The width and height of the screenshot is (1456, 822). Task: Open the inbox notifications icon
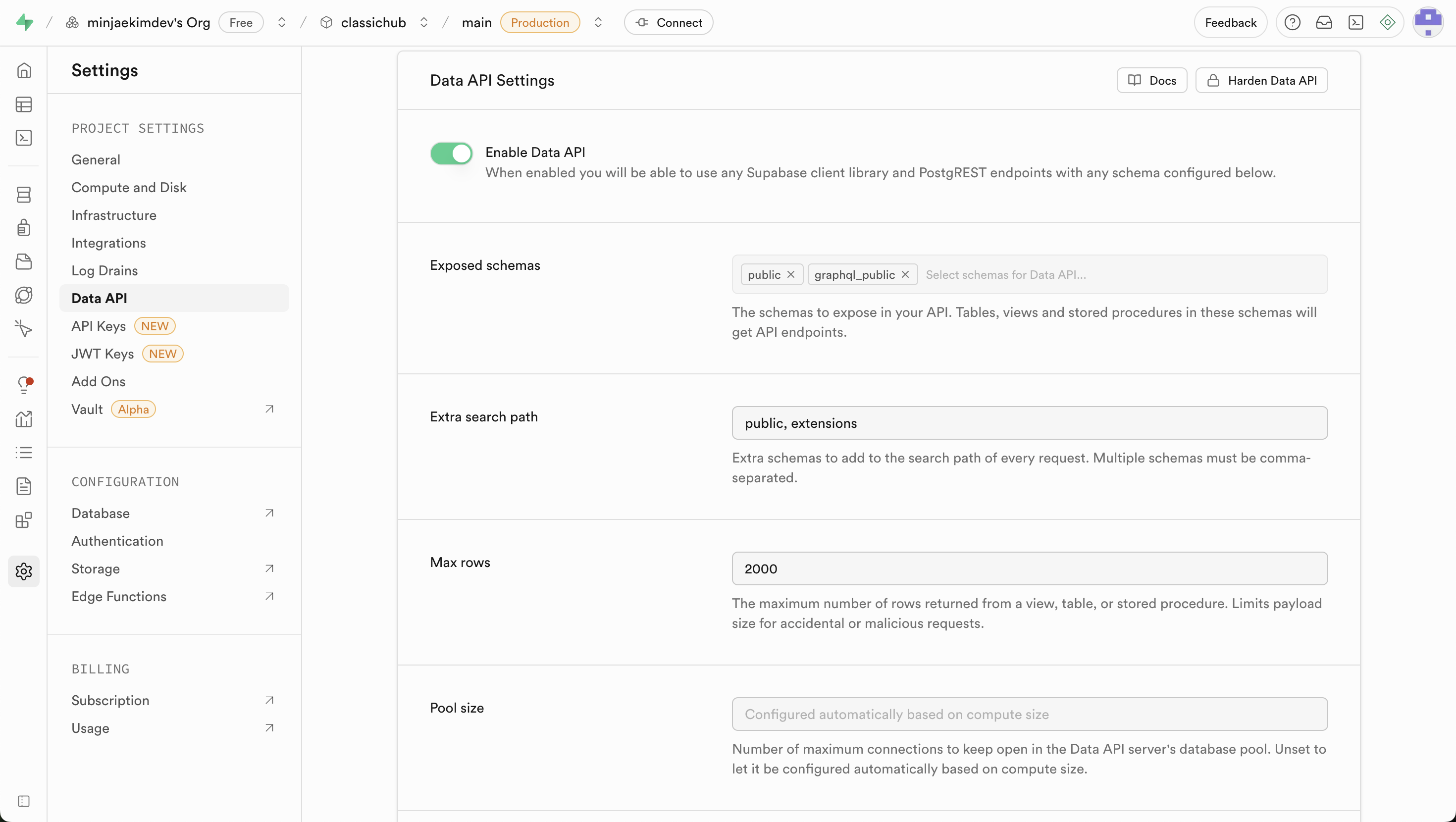click(x=1324, y=23)
